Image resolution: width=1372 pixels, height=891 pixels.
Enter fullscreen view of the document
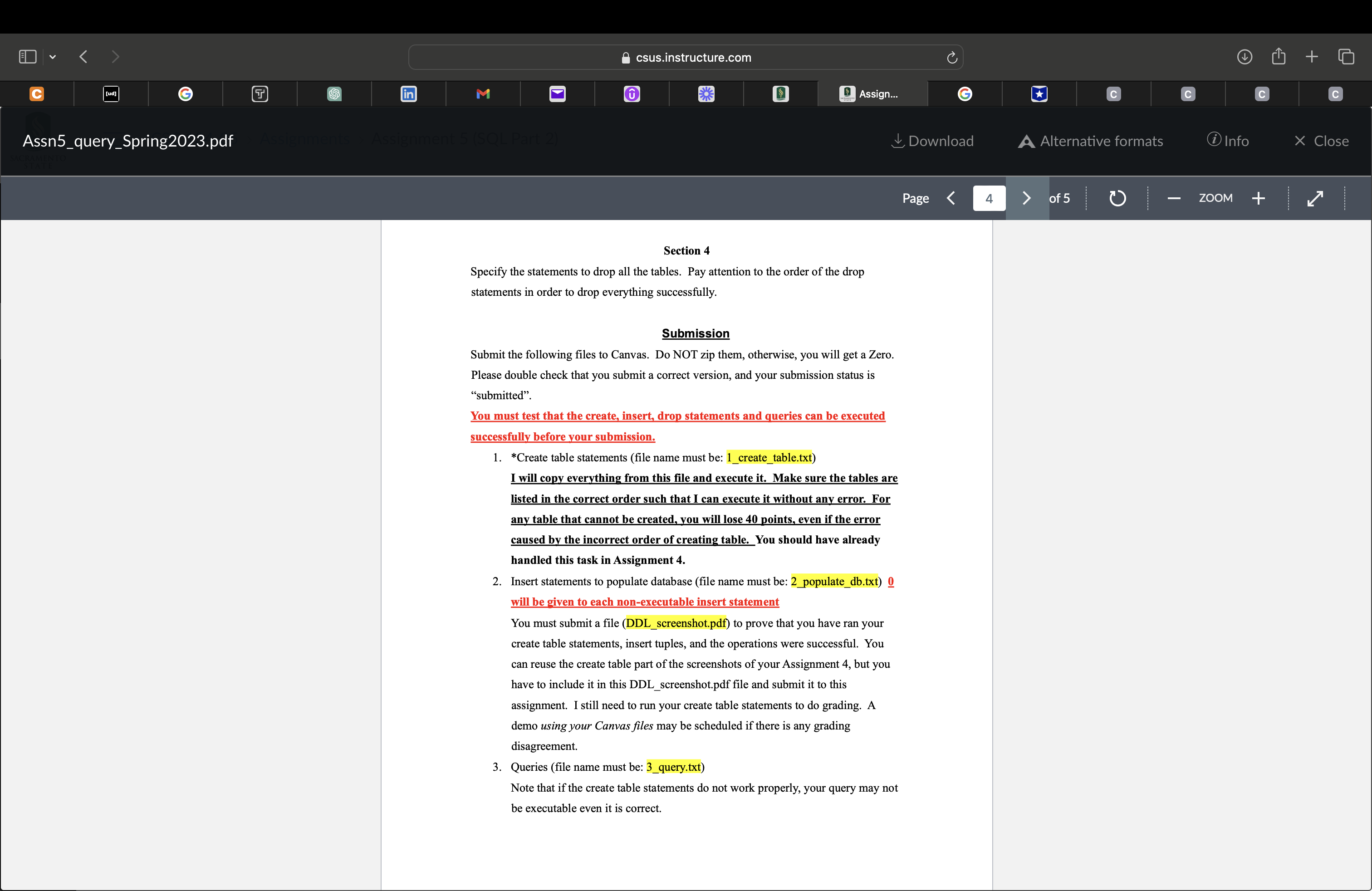[1315, 198]
